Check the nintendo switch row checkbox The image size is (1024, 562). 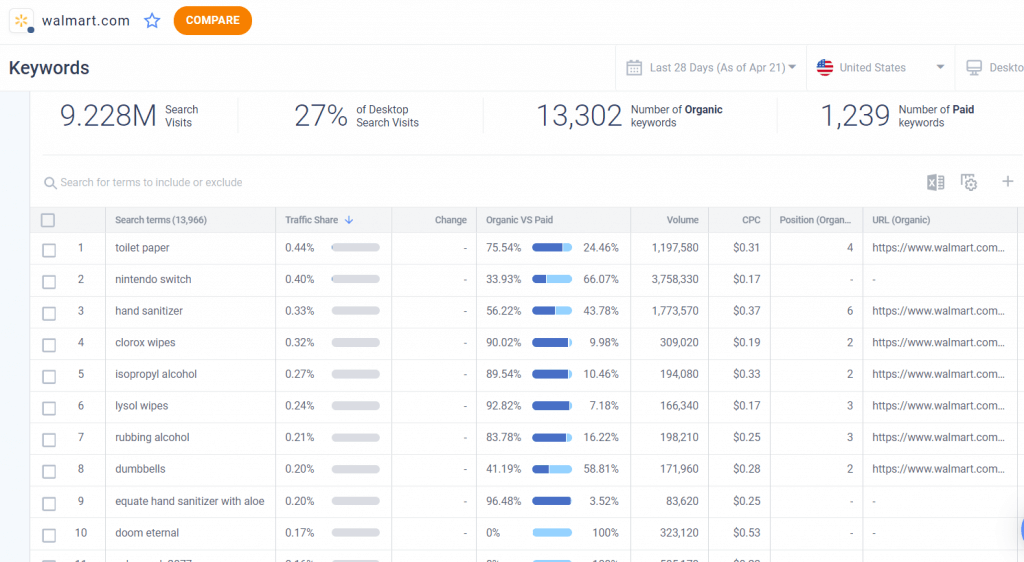(49, 282)
